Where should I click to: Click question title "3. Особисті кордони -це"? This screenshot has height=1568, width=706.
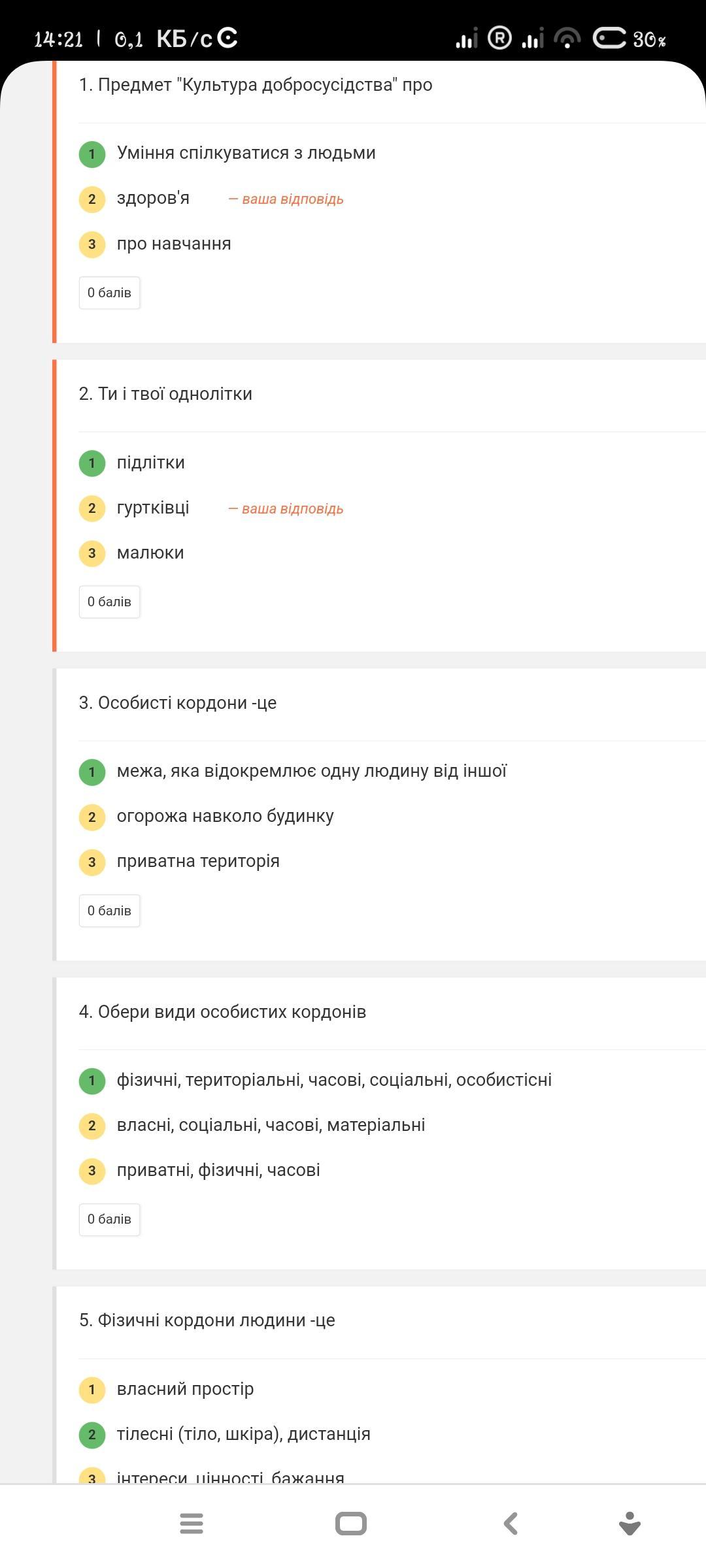click(178, 703)
